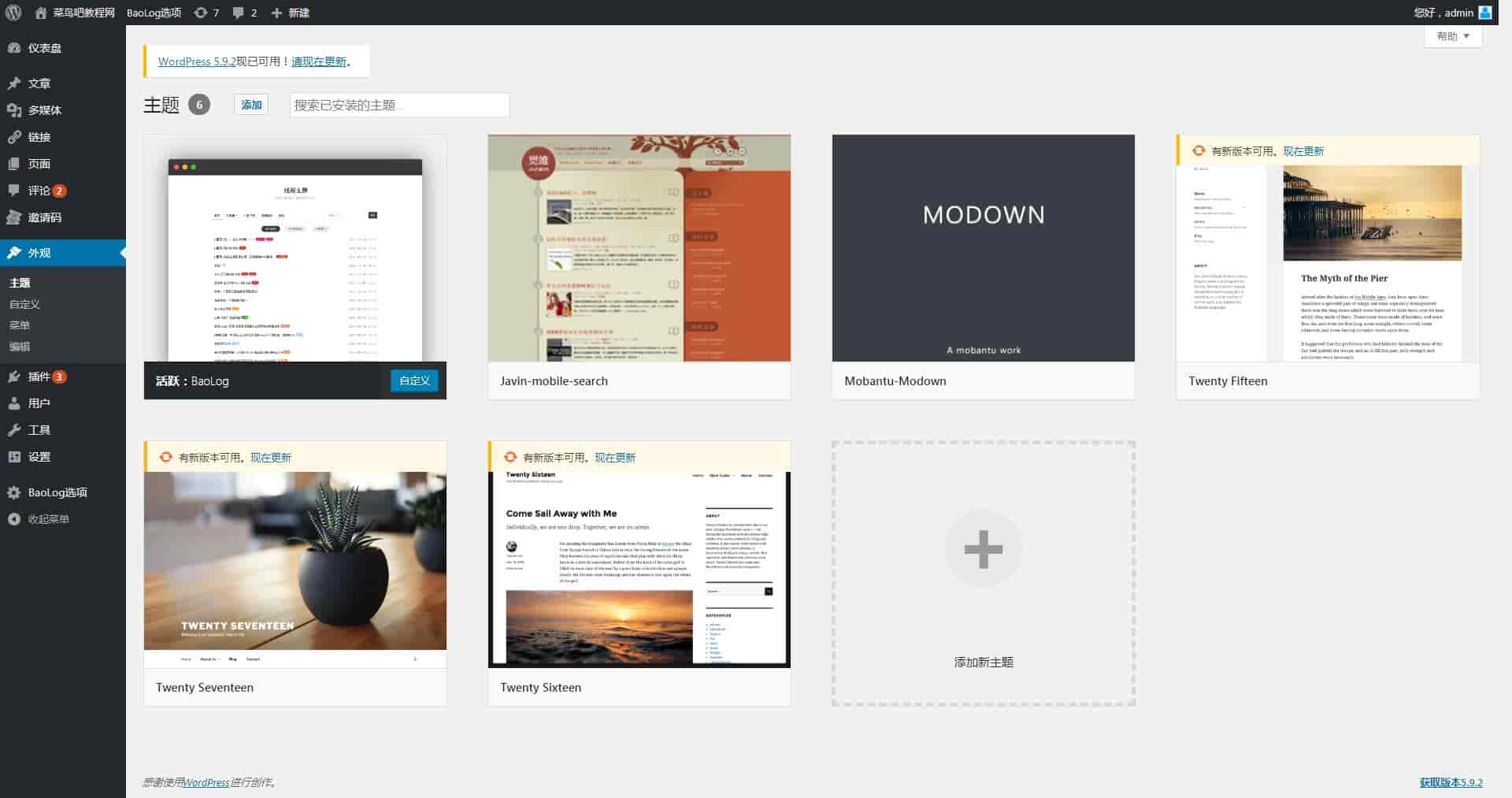Select the Twenty Seventeen theme screenshot

pos(295,570)
